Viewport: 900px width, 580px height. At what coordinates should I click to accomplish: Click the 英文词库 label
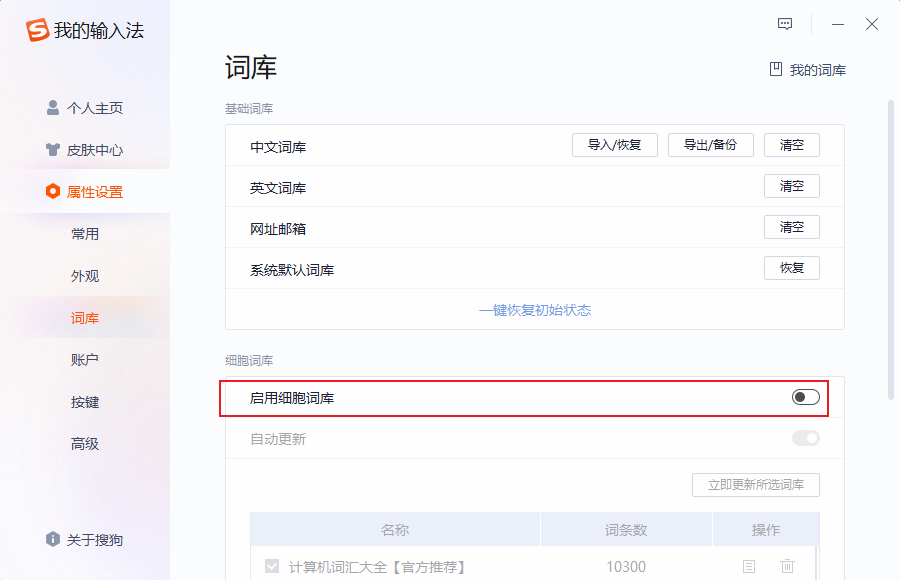[x=278, y=188]
